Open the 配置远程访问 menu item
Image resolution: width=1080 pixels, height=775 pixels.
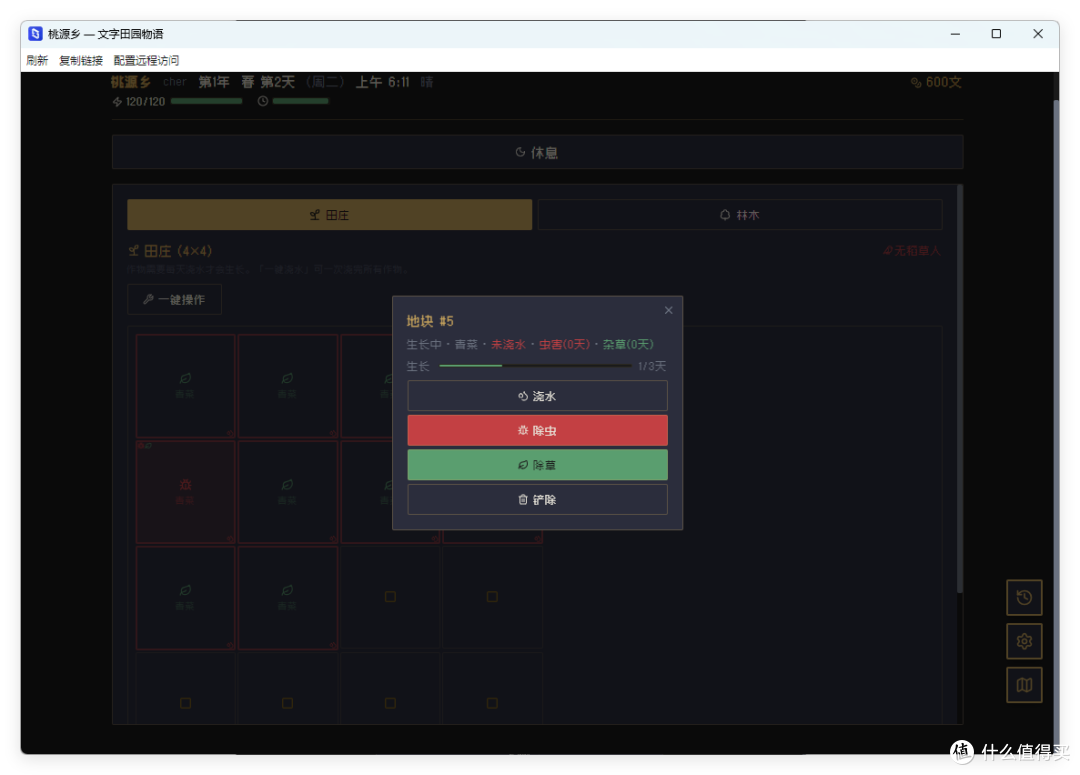pos(146,61)
